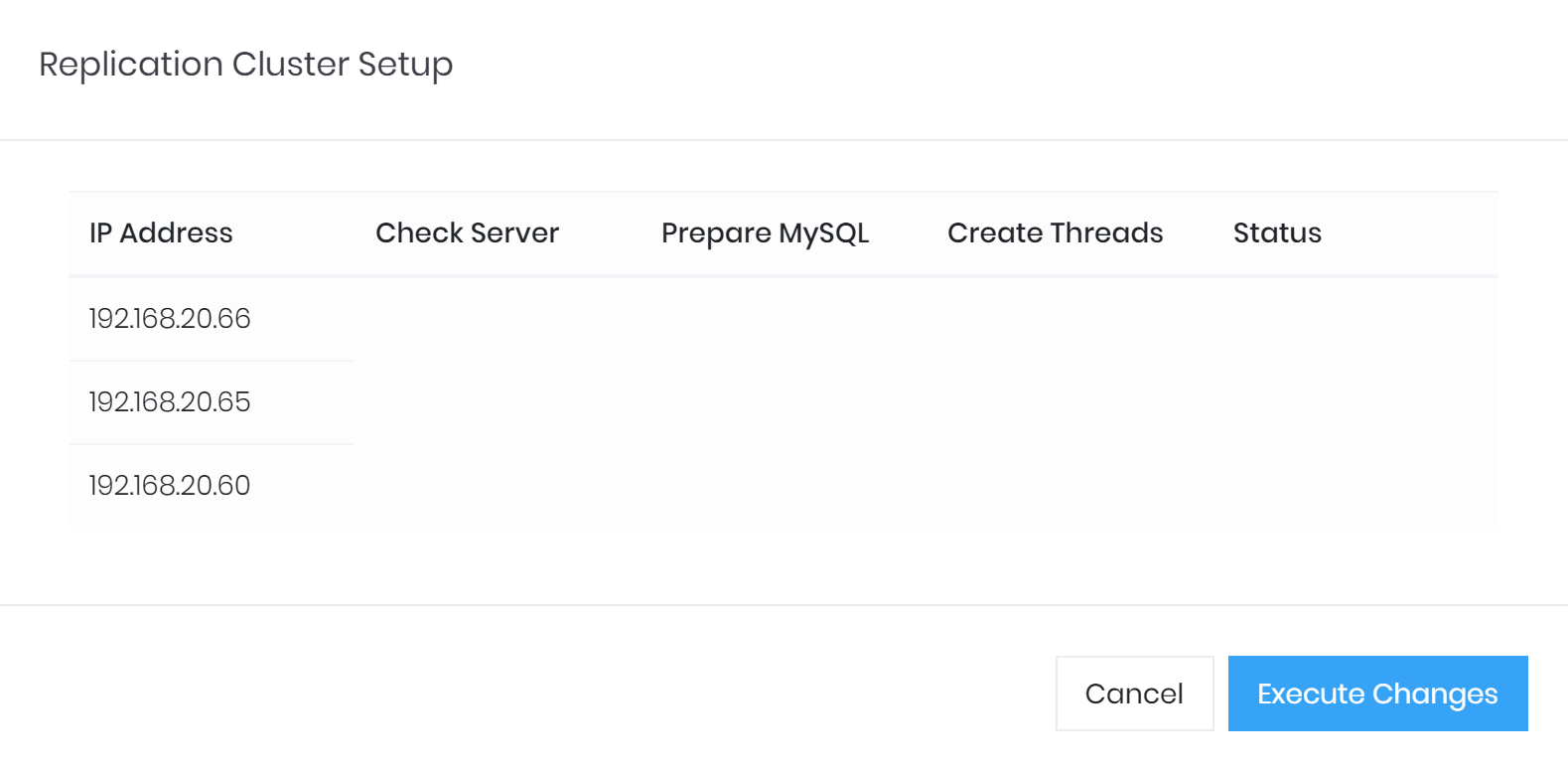The height and width of the screenshot is (771, 1568).
Task: Choose the 192.168.20.60 server entry
Action: pyautogui.click(x=170, y=486)
